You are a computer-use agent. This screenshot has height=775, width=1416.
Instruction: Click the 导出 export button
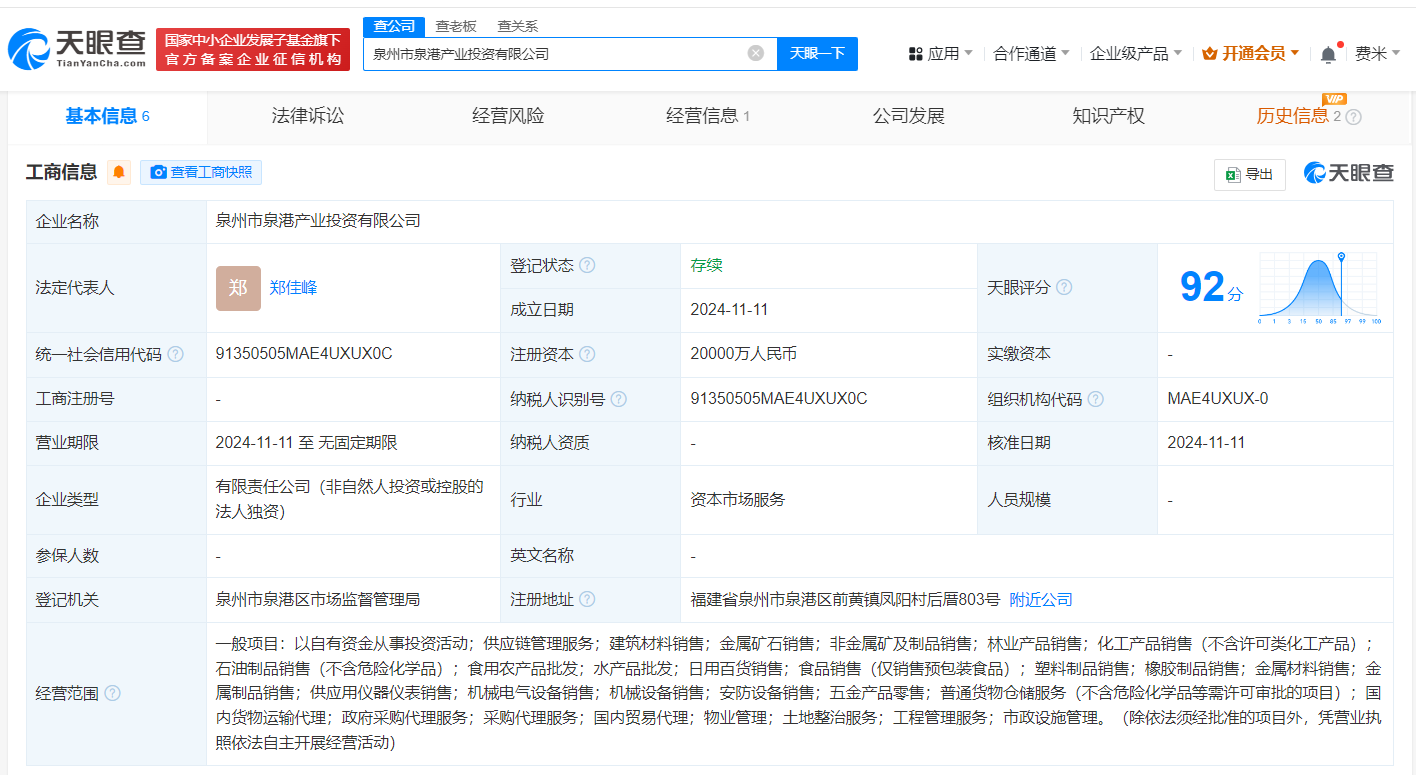coord(1250,174)
